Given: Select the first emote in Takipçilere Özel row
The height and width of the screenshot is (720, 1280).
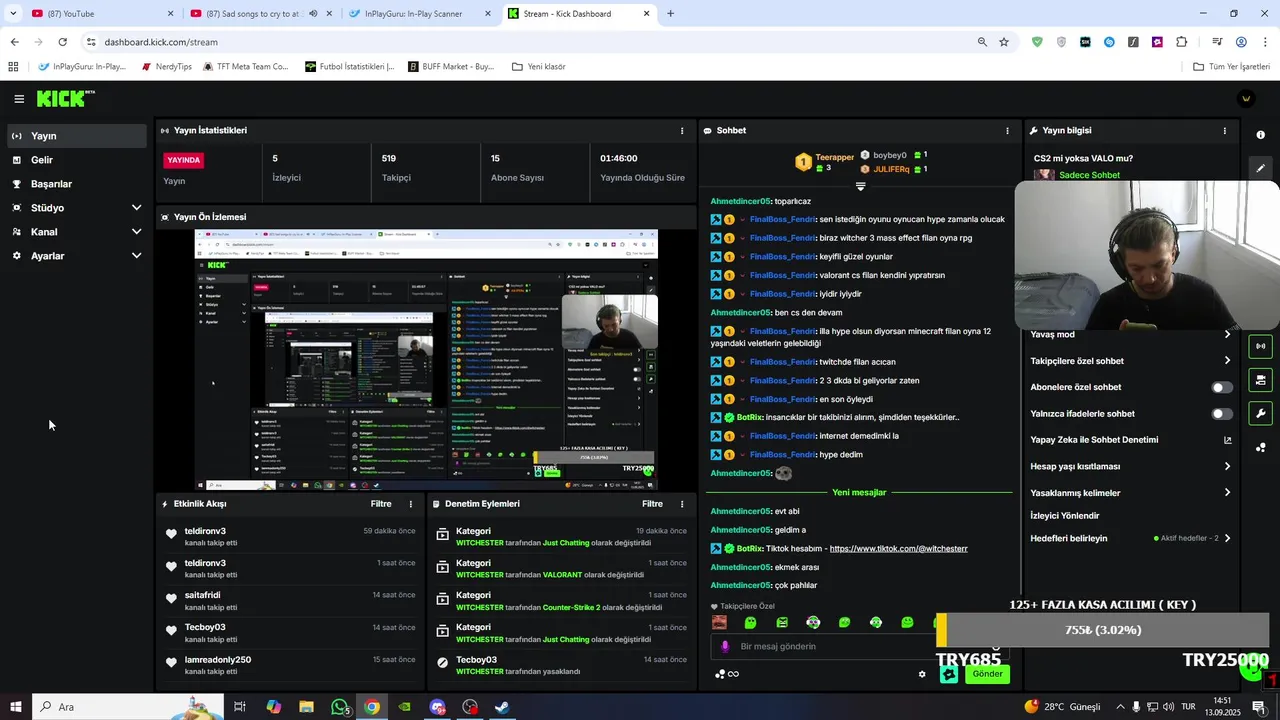Looking at the screenshot, I should point(719,622).
